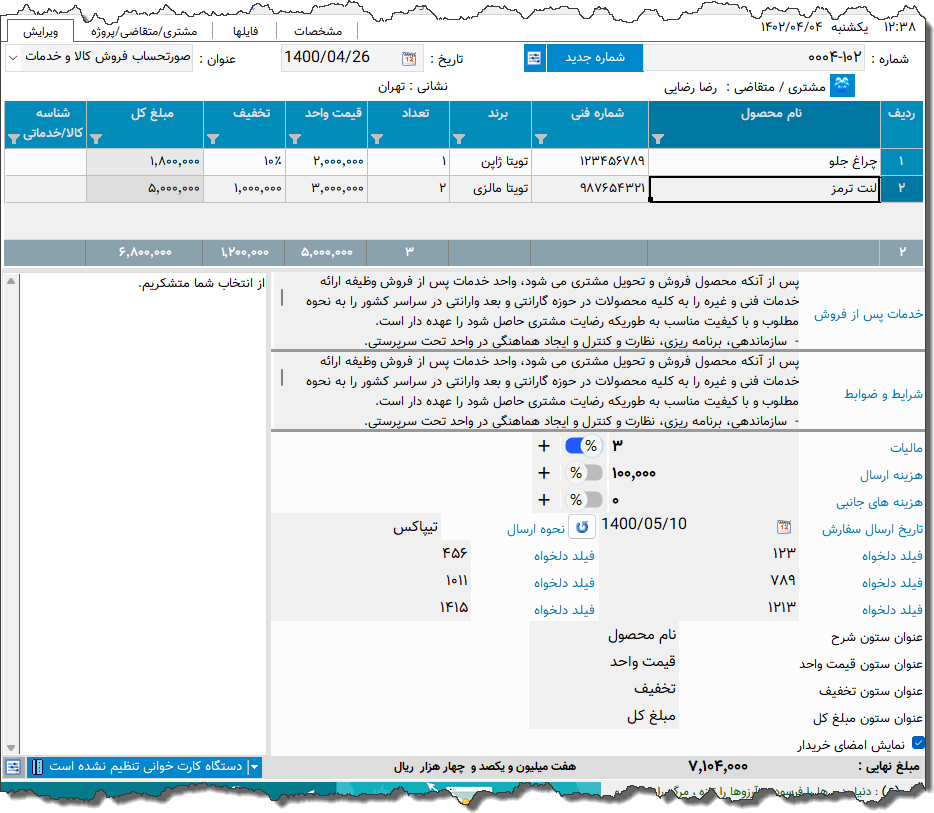Image resolution: width=934 pixels, height=813 pixels.
Task: Click the small blue panel icon at bottom-left corner
Action: [x=13, y=766]
